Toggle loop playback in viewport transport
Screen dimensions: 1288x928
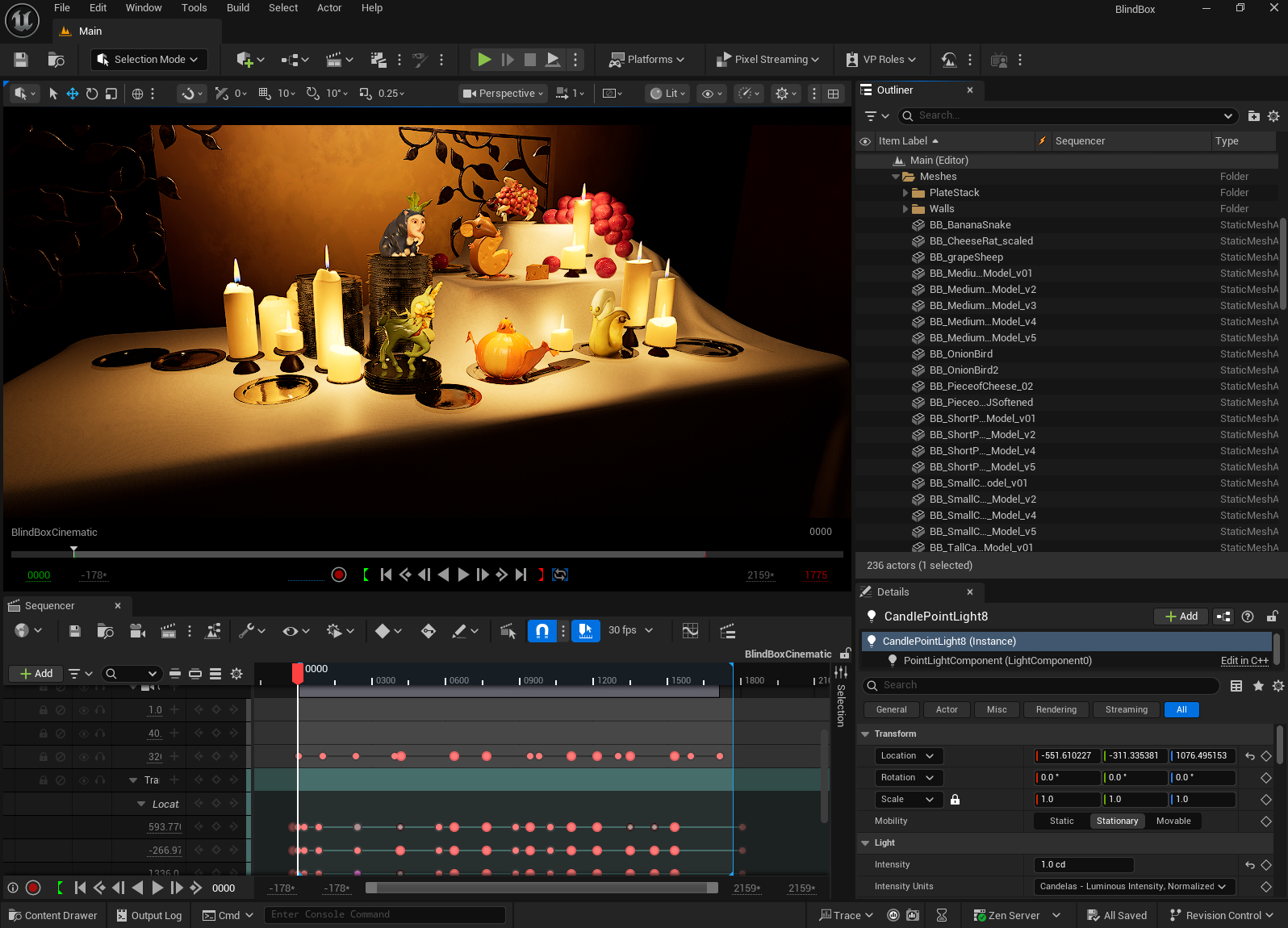[560, 575]
